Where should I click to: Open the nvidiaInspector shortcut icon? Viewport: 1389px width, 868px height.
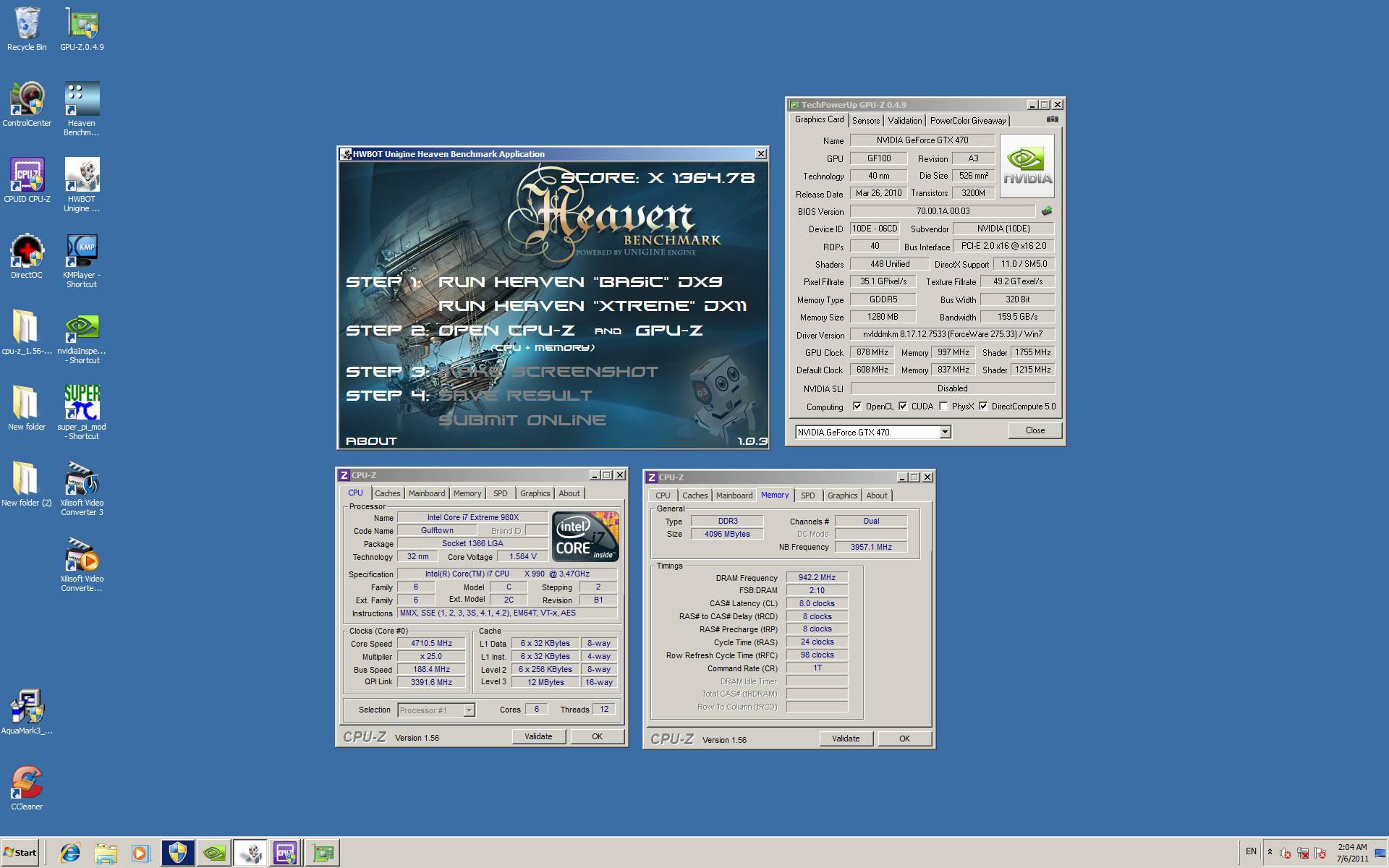pos(82,338)
